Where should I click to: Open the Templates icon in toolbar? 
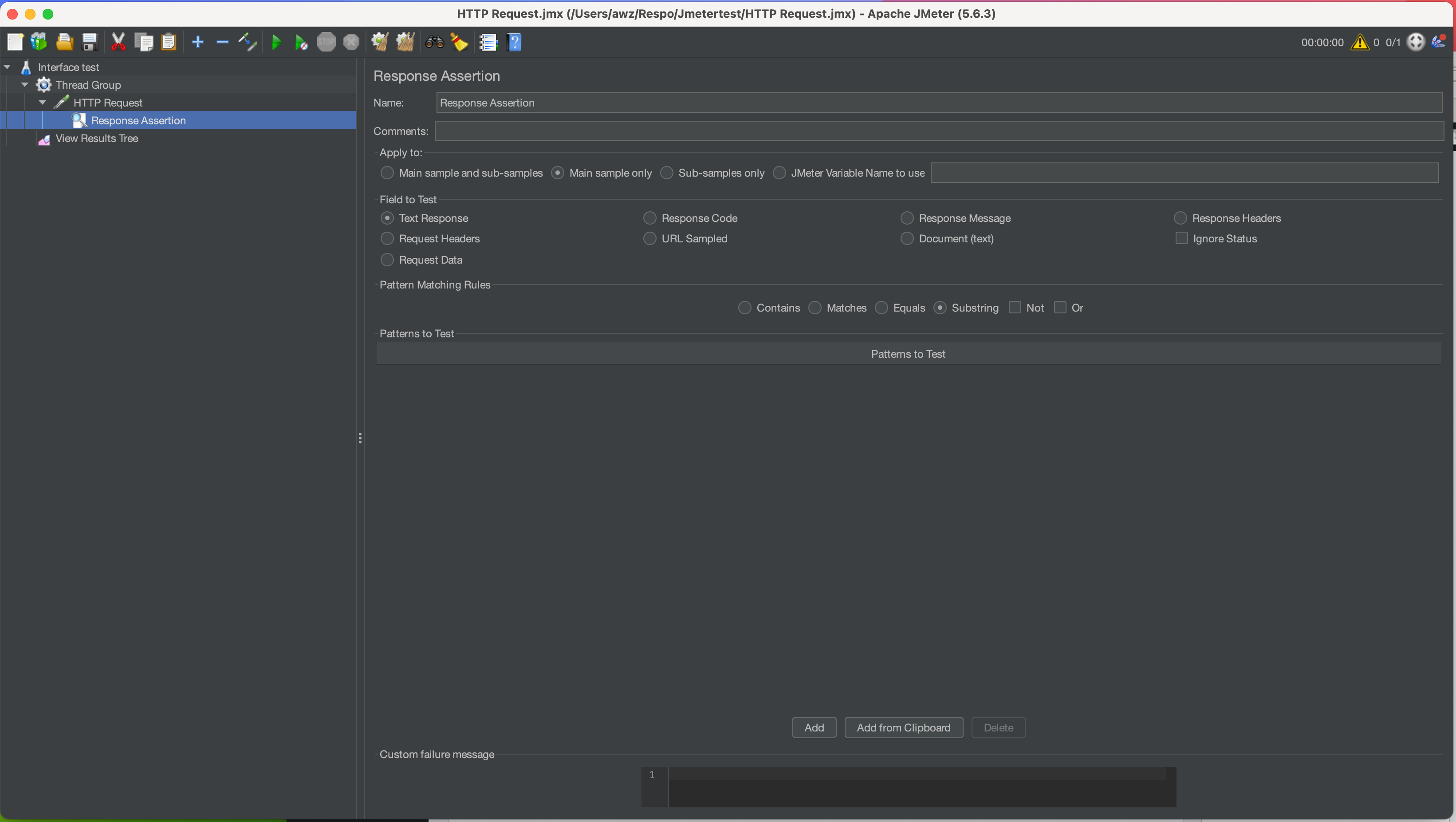39,42
